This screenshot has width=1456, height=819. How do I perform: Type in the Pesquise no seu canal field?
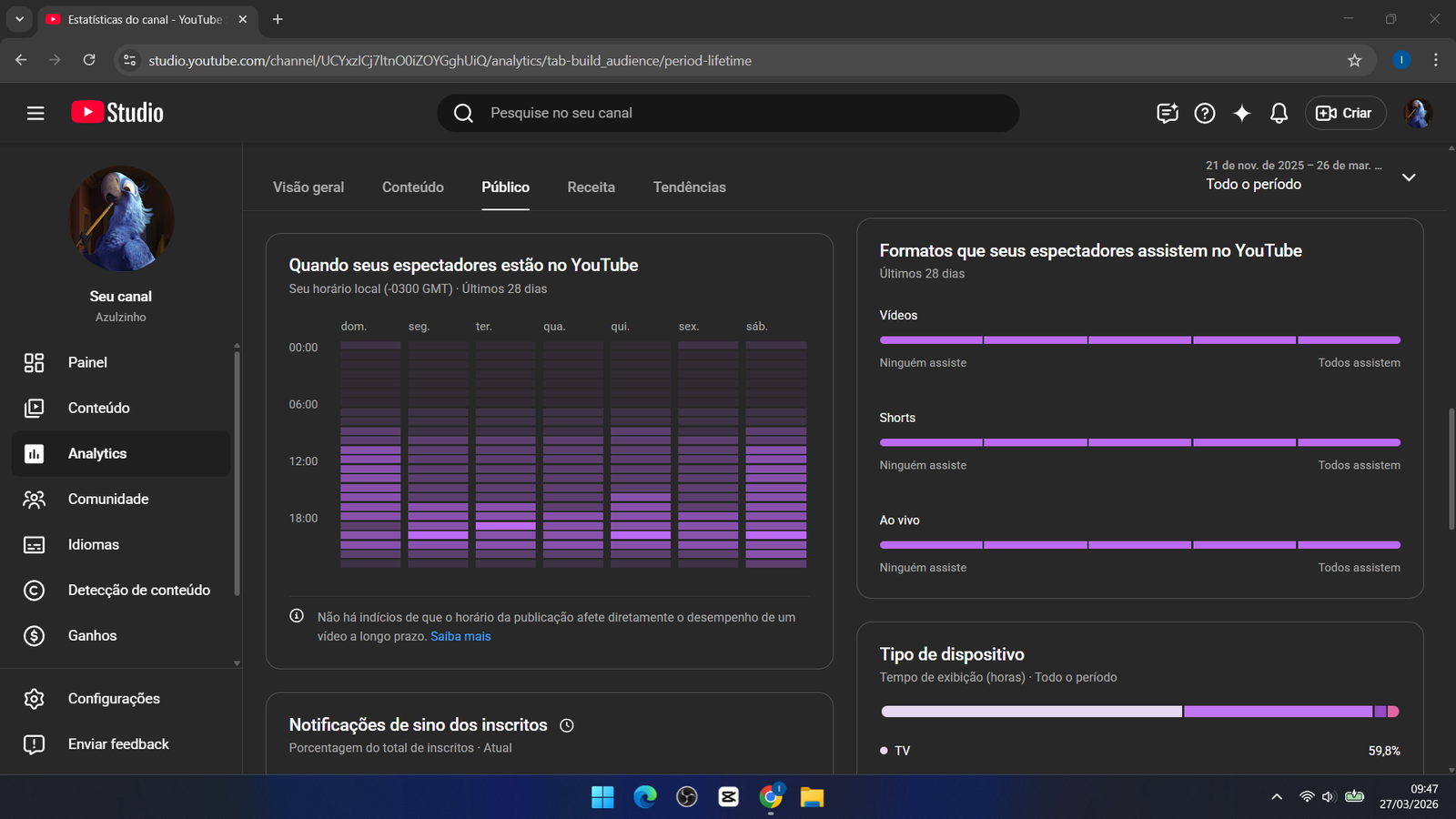point(728,113)
